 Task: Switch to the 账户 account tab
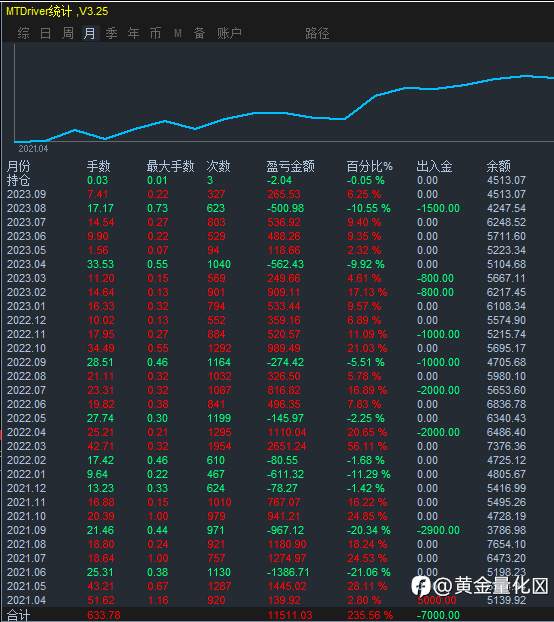pos(229,33)
